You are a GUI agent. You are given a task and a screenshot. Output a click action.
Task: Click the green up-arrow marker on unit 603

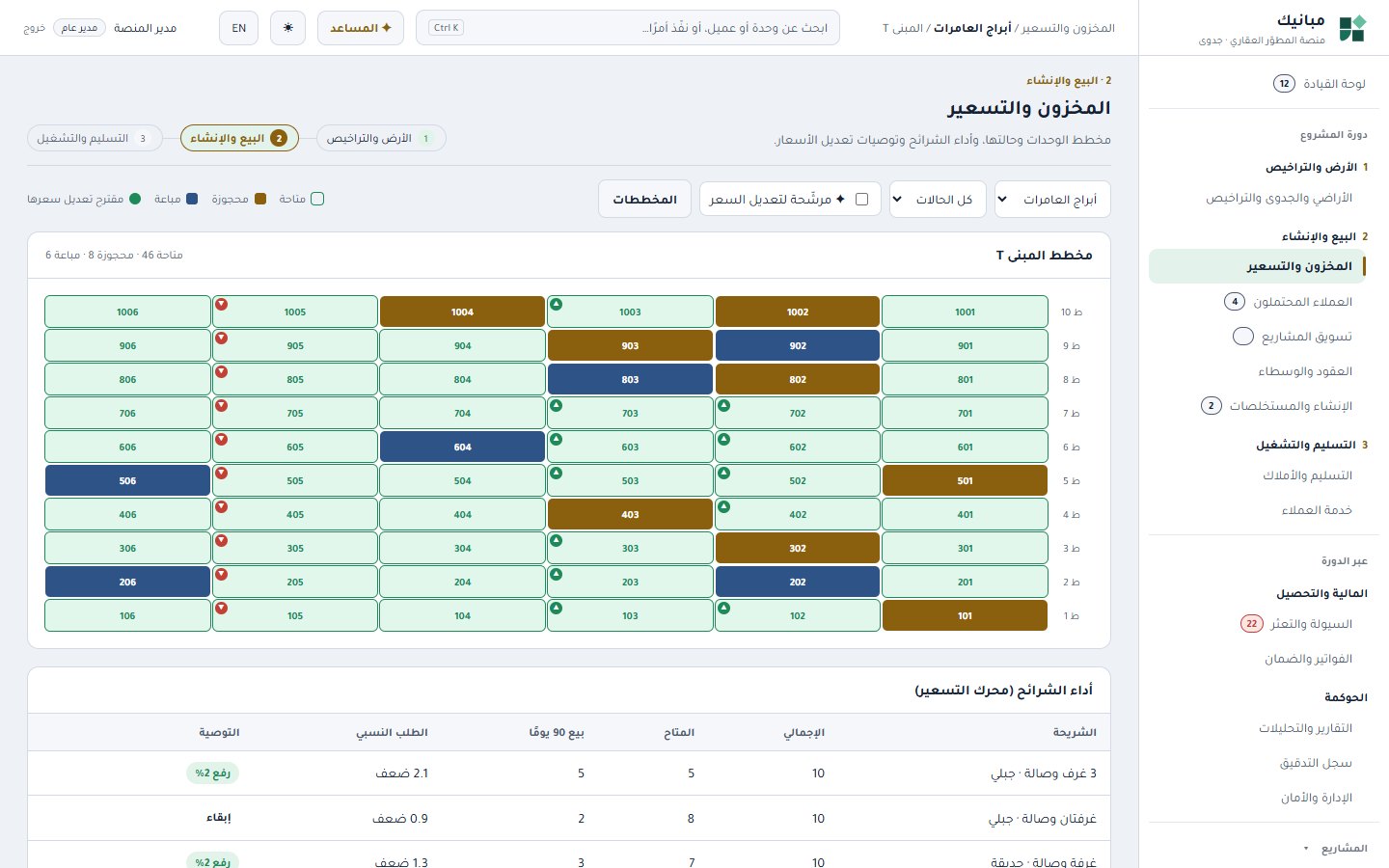557,440
